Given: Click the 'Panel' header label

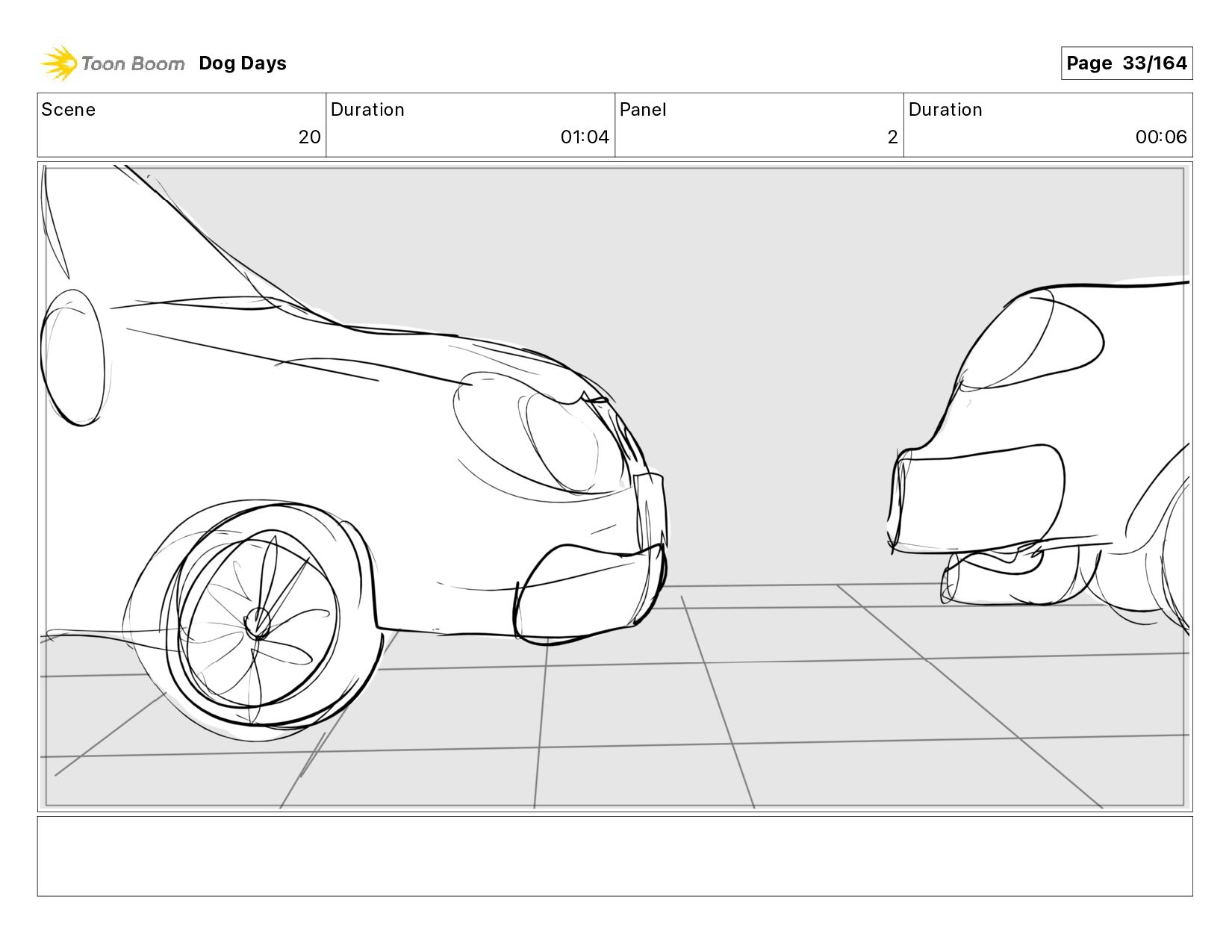Looking at the screenshot, I should click(643, 110).
